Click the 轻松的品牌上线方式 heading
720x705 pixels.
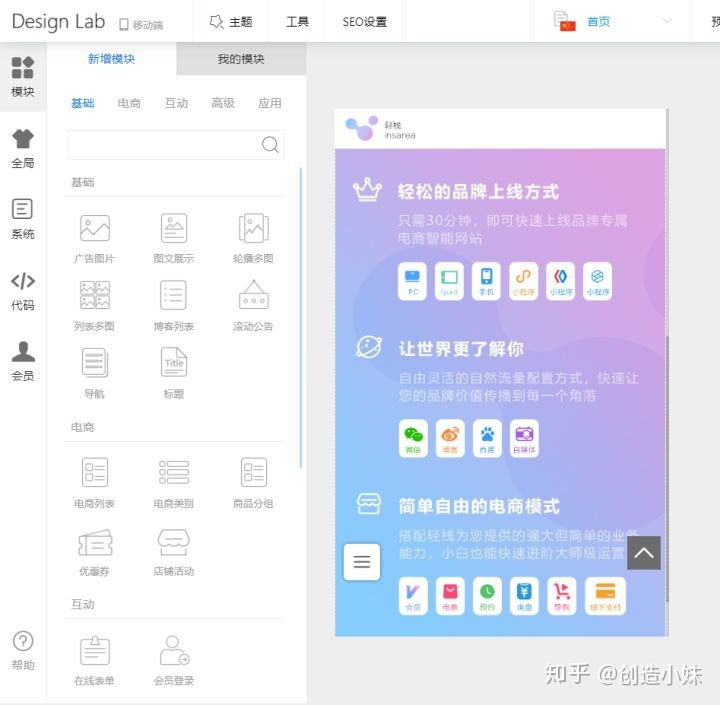(478, 192)
